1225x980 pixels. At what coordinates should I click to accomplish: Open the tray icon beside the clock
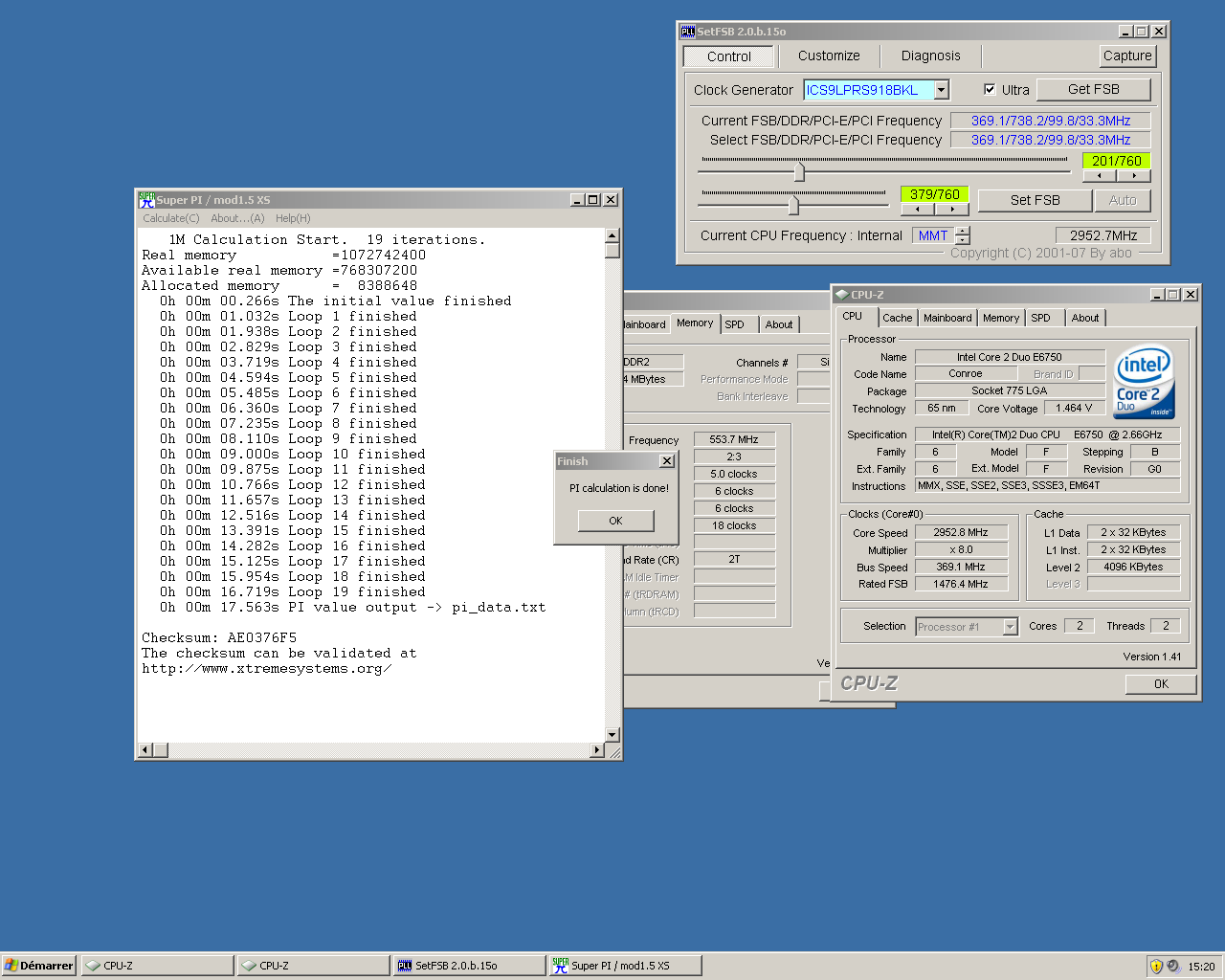pos(1173,966)
